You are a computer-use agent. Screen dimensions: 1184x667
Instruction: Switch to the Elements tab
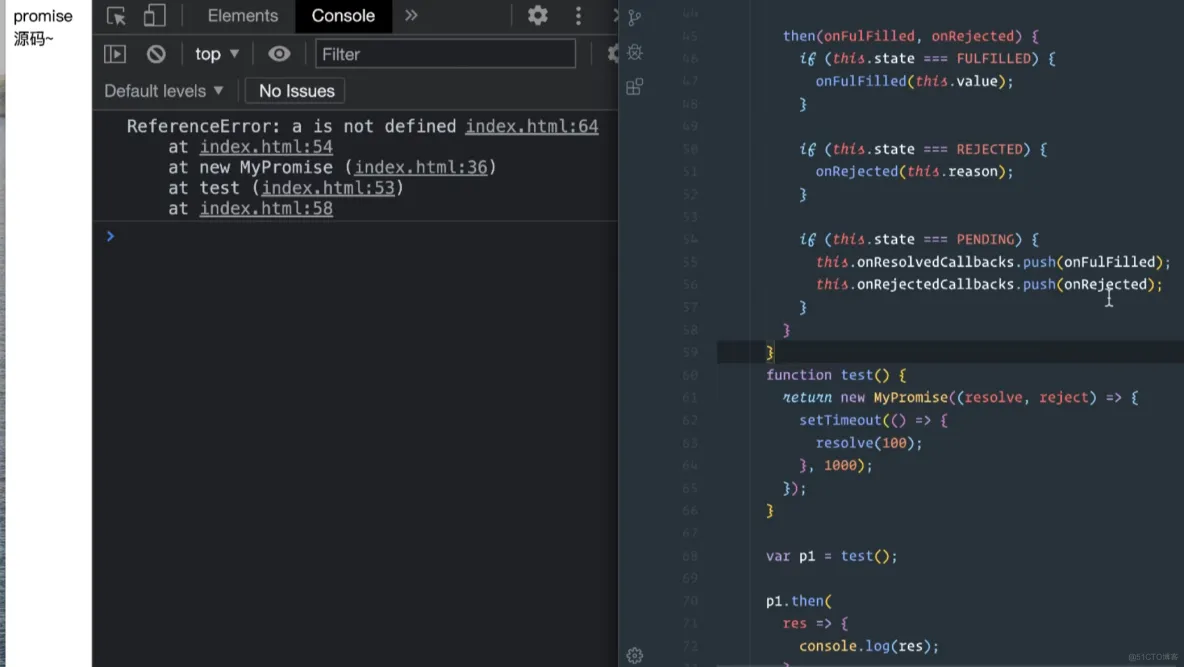(242, 16)
